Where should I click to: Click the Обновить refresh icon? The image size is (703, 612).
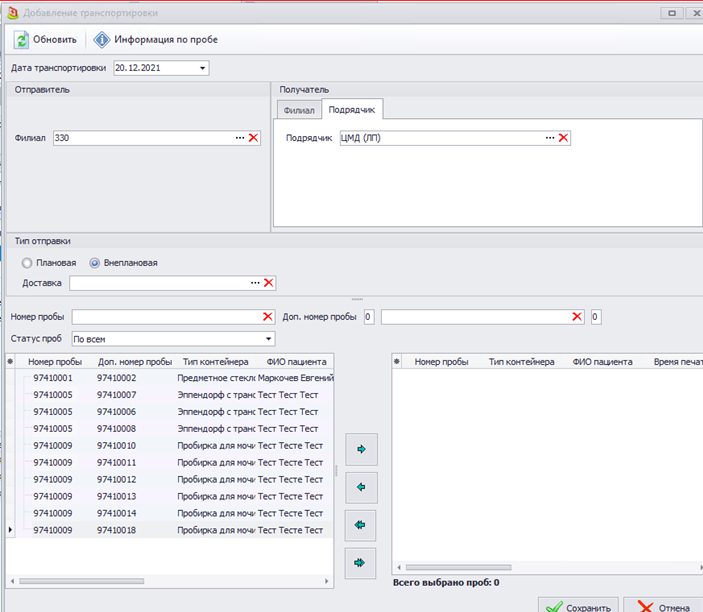[x=22, y=40]
